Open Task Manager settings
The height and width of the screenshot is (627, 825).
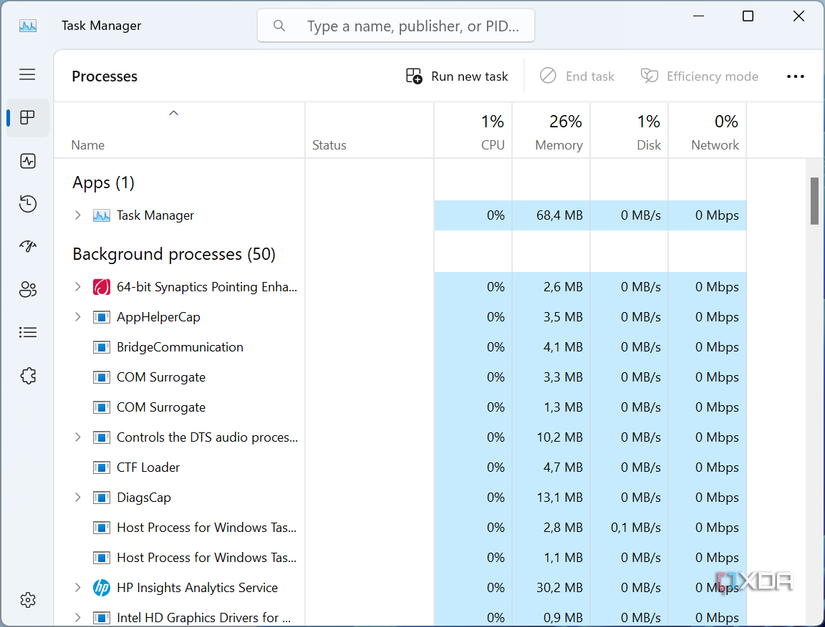coord(27,599)
